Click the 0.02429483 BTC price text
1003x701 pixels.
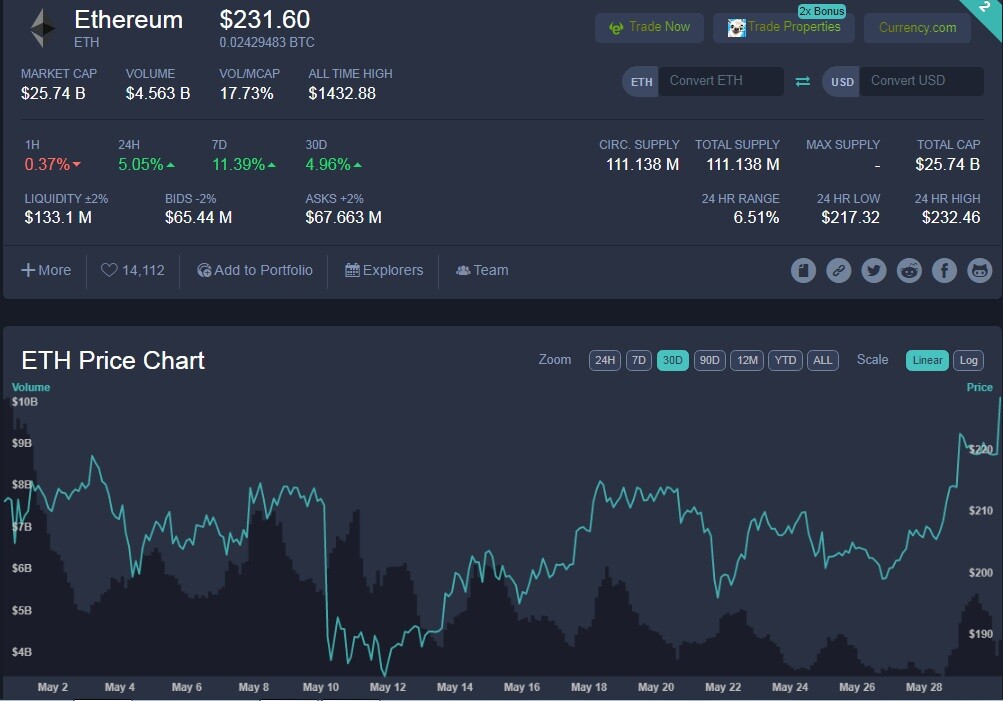pyautogui.click(x=267, y=43)
